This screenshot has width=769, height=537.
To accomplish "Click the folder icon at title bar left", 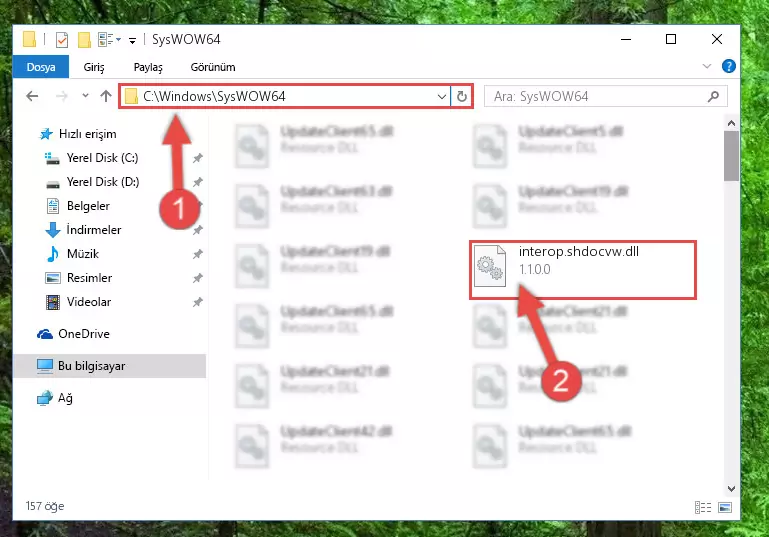I will tap(29, 40).
